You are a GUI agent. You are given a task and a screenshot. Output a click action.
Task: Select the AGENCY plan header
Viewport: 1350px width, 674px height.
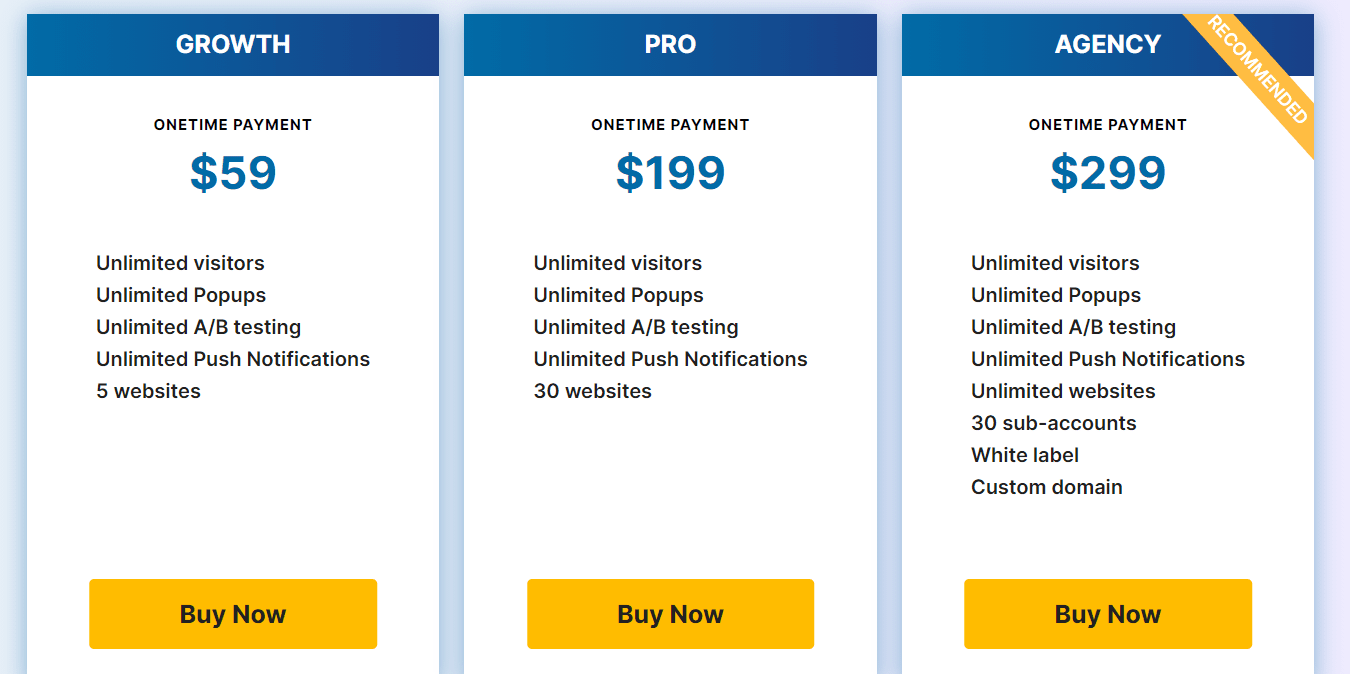(x=1107, y=44)
